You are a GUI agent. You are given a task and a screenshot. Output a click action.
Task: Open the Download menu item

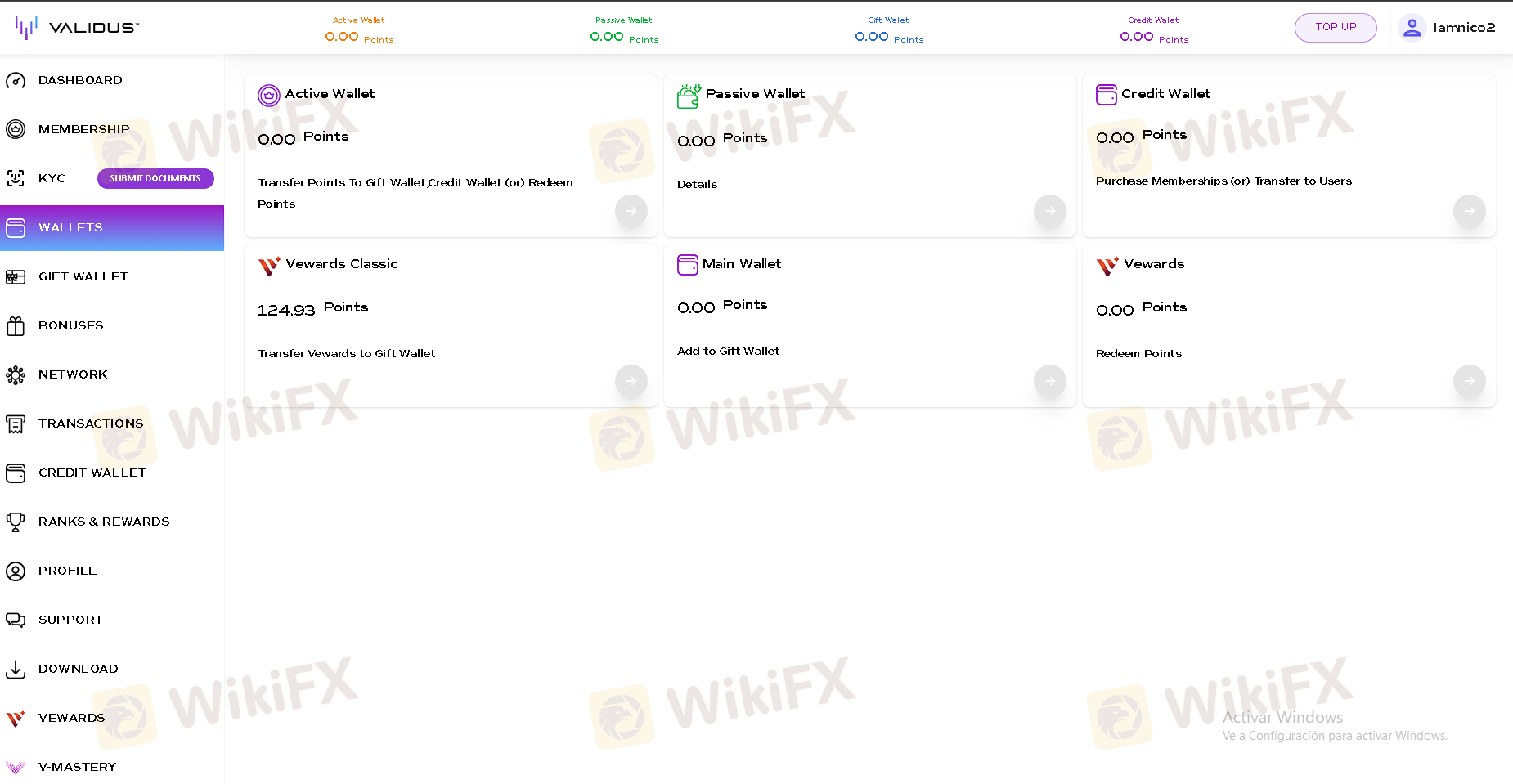(112, 669)
